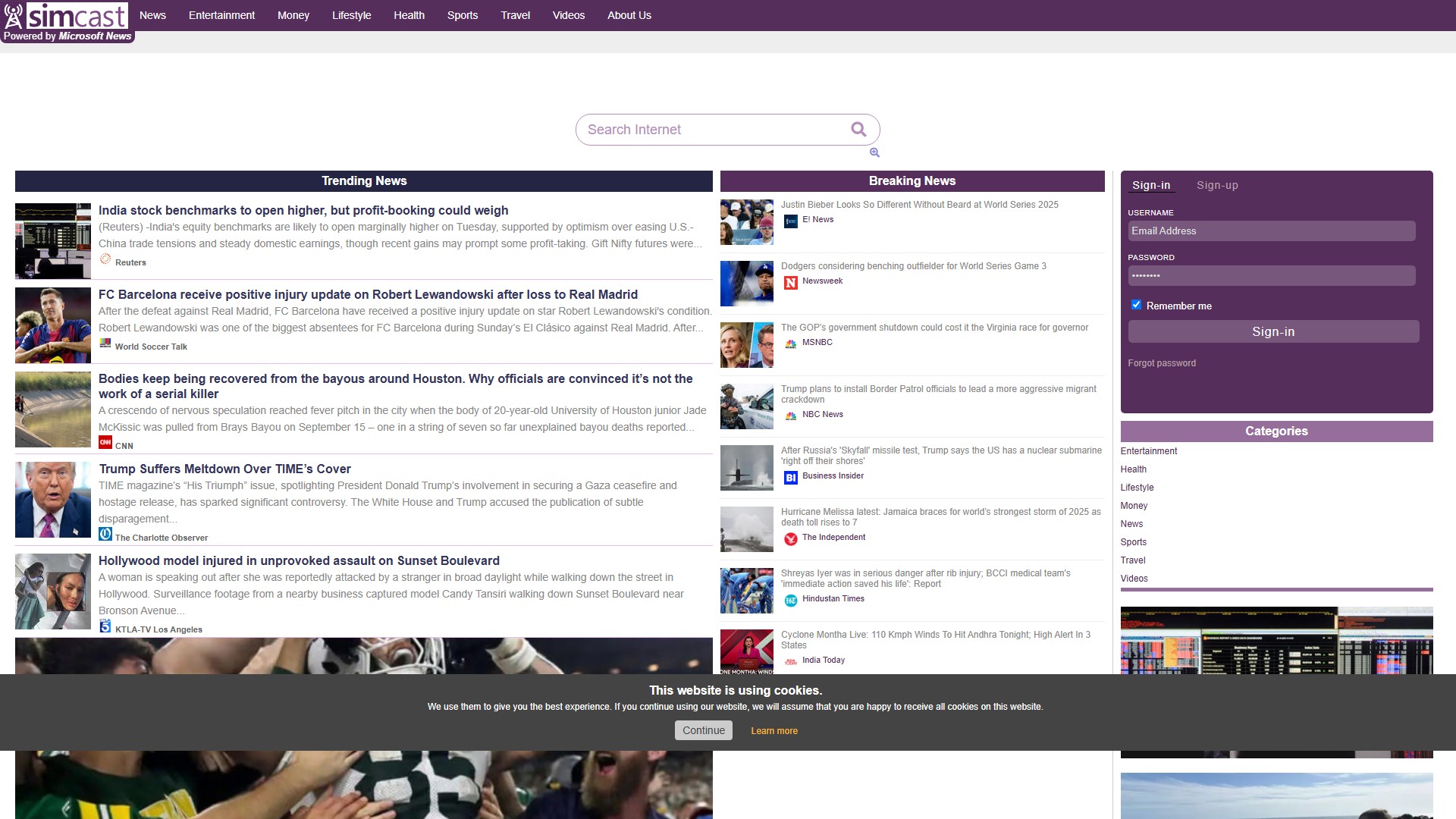Switch to the Sign-up tab
The image size is (1456, 819).
click(1216, 185)
